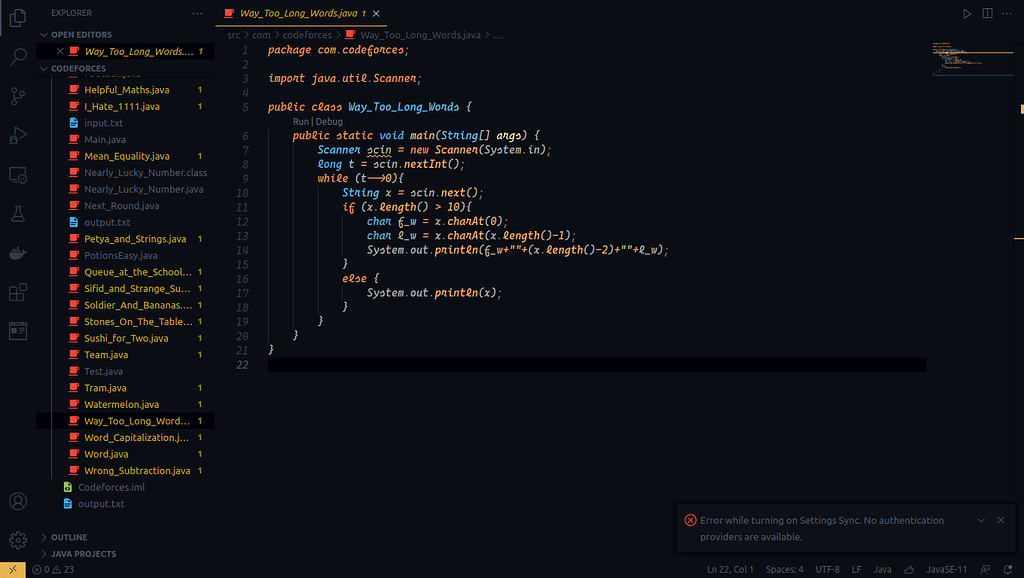This screenshot has width=1024, height=578.
Task: Open the editor More Actions ellipsis menu
Action: [x=1006, y=13]
